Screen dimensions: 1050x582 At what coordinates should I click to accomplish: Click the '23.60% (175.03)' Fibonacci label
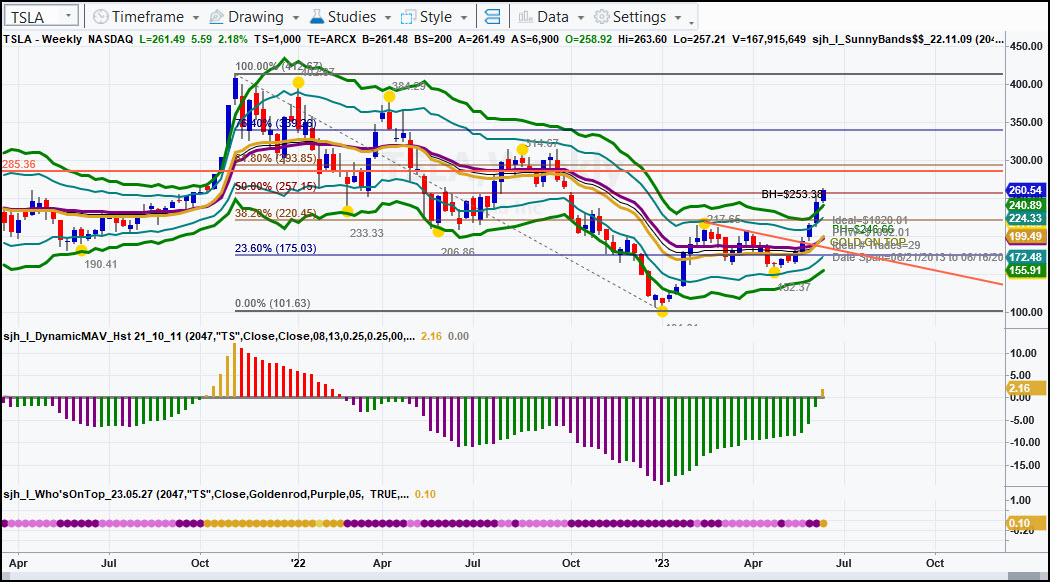click(x=275, y=248)
